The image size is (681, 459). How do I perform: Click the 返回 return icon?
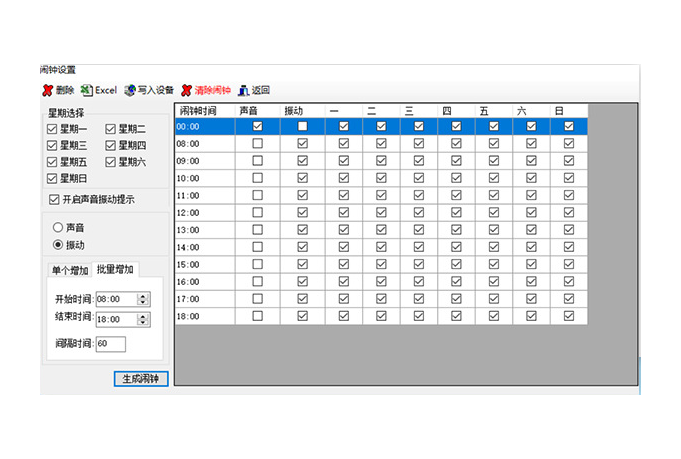pyautogui.click(x=243, y=90)
